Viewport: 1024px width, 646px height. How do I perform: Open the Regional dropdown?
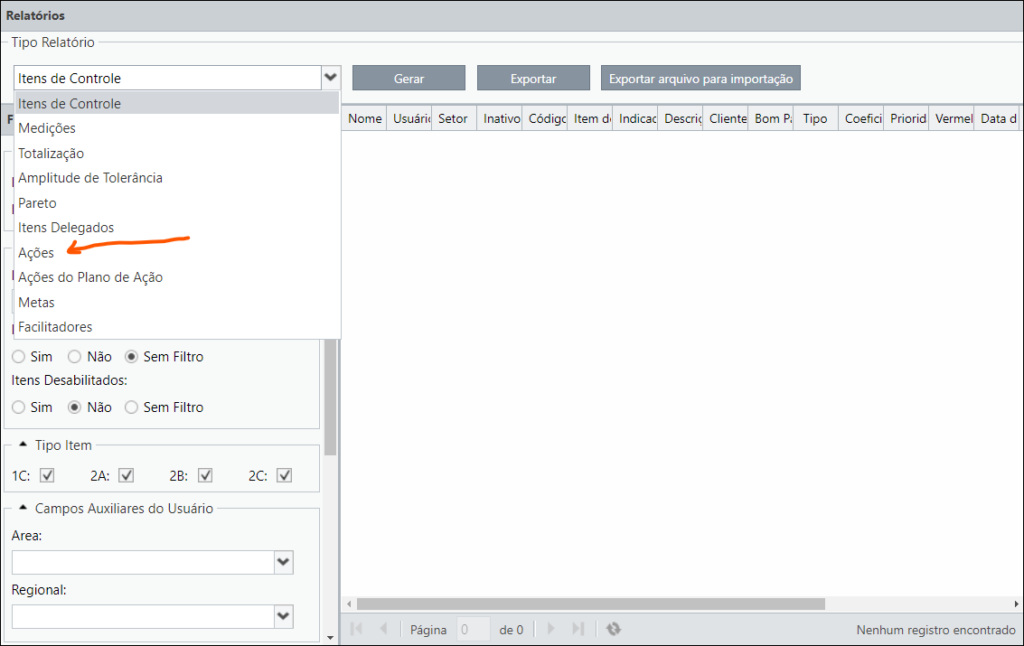(x=283, y=616)
